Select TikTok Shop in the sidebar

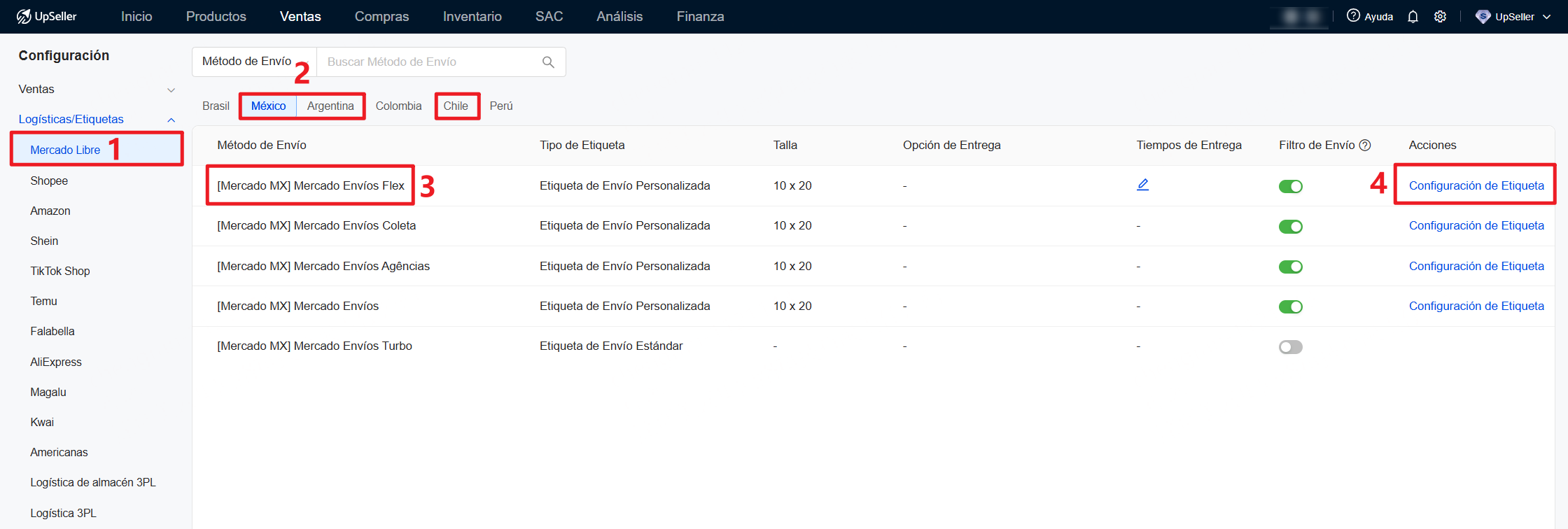click(x=60, y=271)
